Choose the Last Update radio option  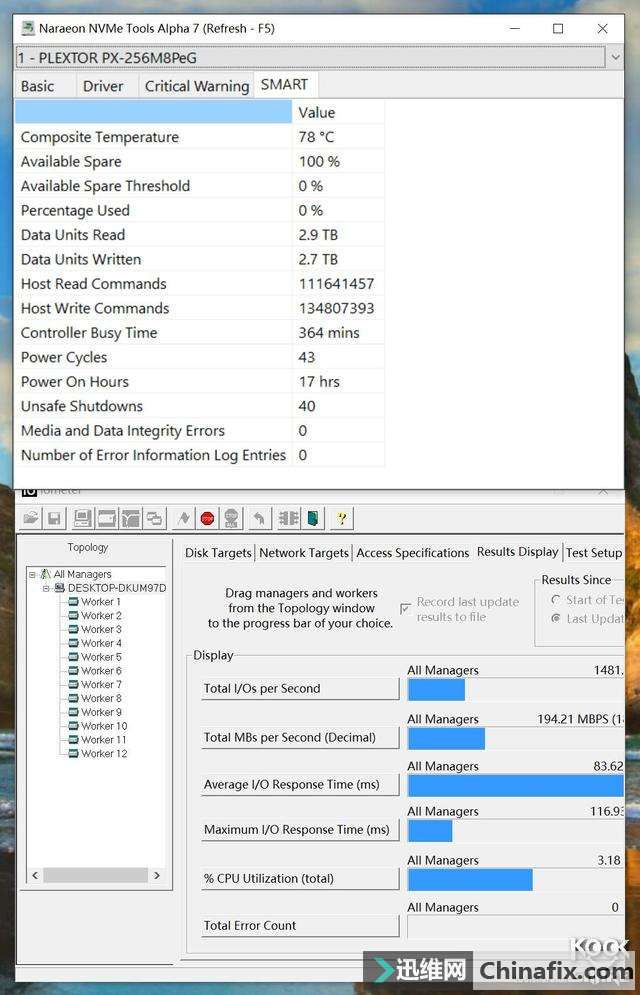click(x=556, y=618)
